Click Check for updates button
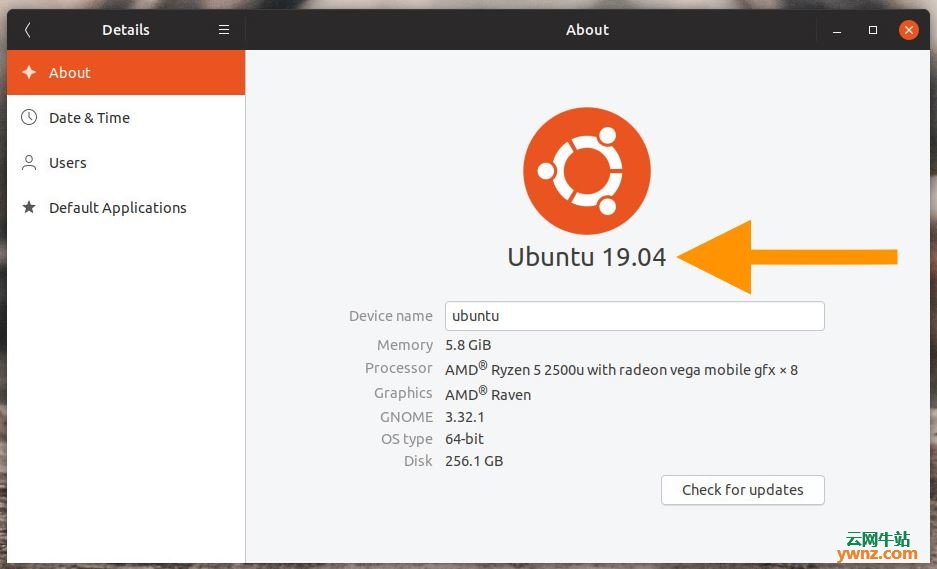937x569 pixels. [743, 490]
